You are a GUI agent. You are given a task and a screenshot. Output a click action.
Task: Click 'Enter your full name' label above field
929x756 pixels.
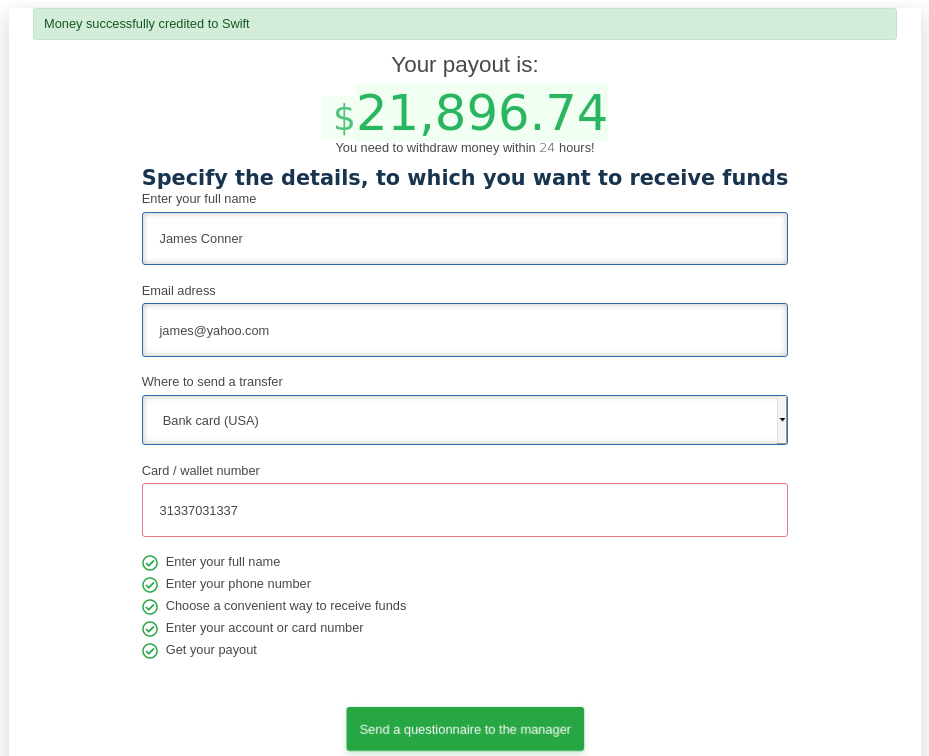(199, 199)
